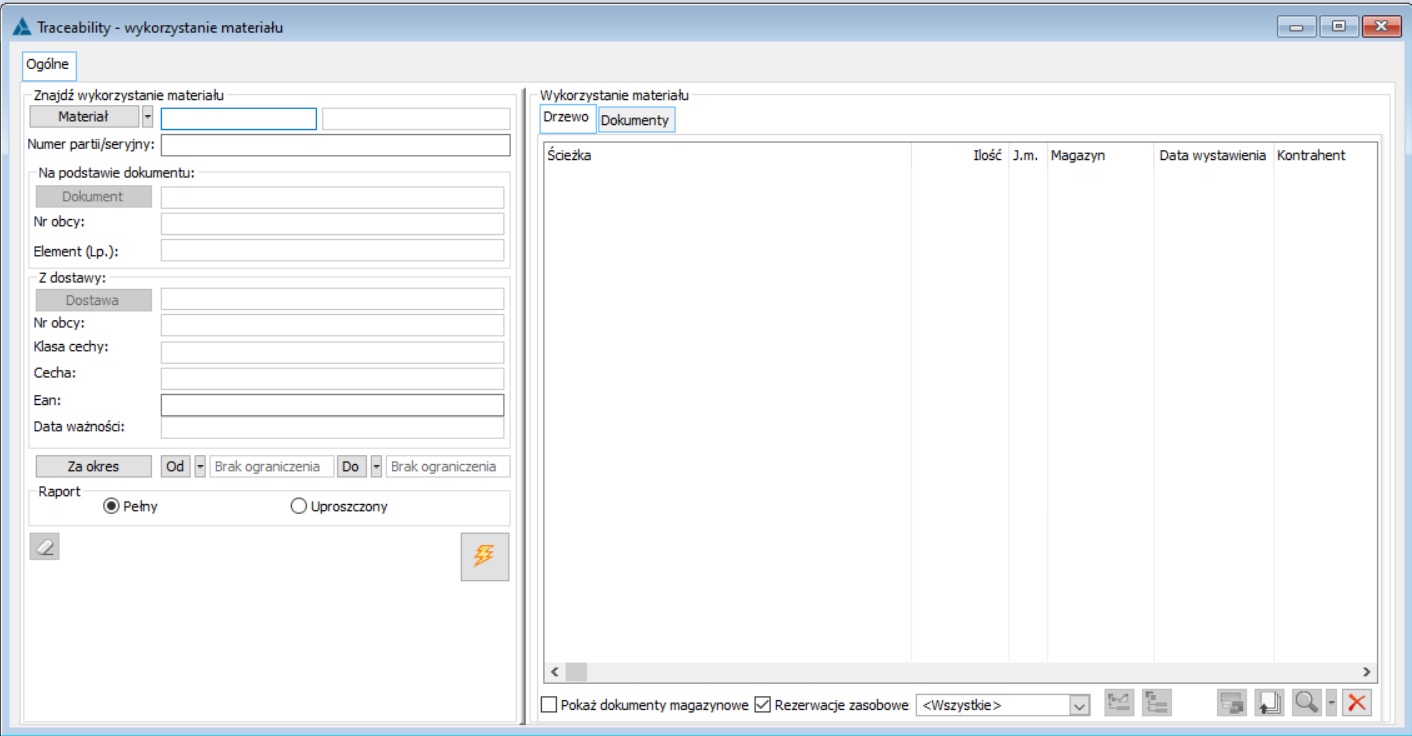
Task: Click the window list layout icon
Action: tap(1232, 703)
